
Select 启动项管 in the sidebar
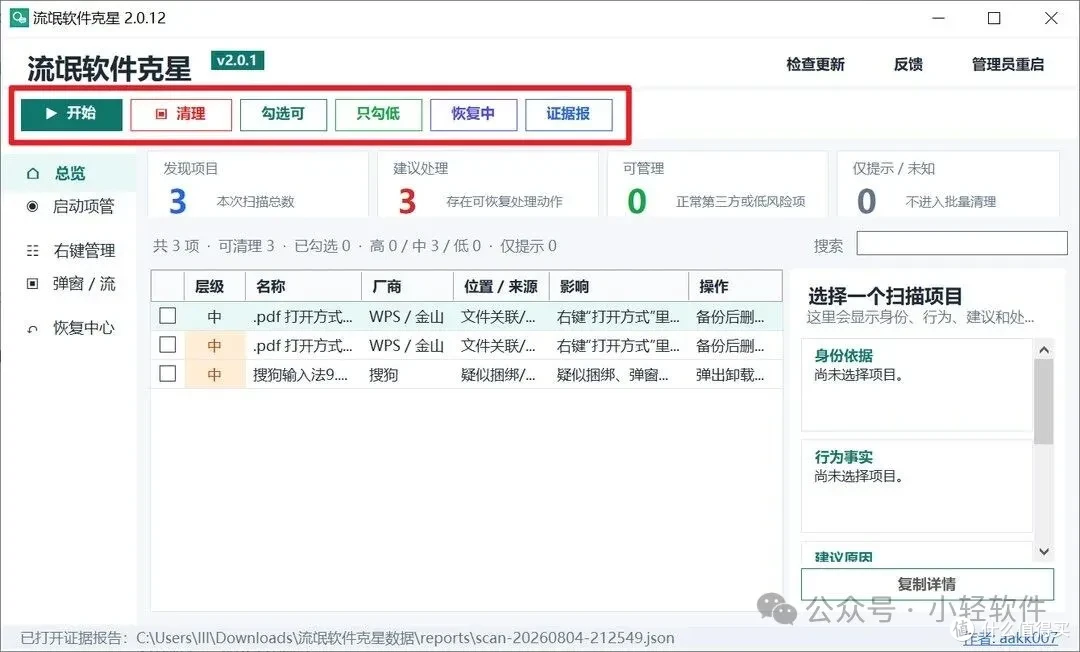(83, 206)
